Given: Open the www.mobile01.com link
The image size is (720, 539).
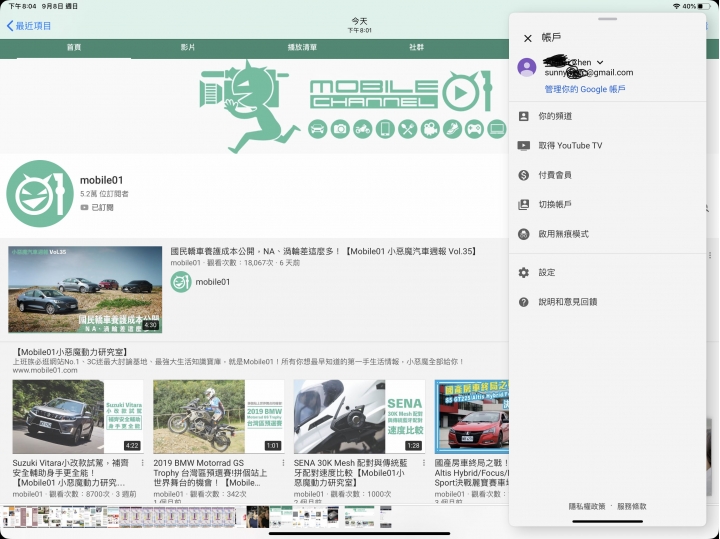Looking at the screenshot, I should coord(45,370).
